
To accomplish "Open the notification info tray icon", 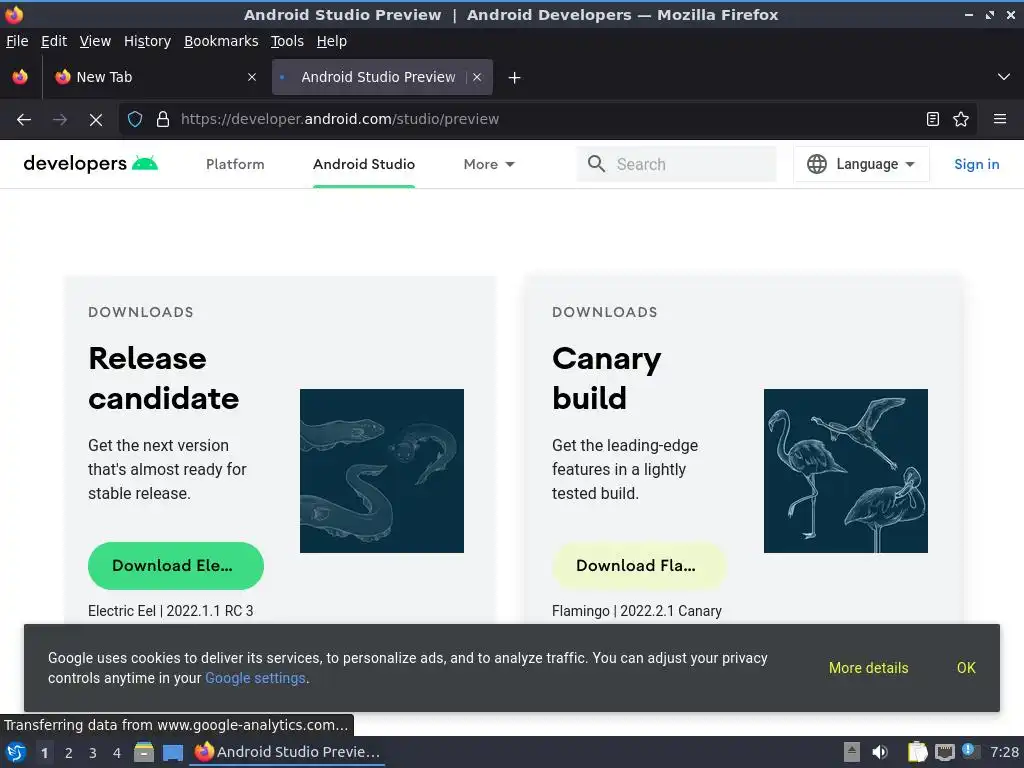I will (x=969, y=751).
